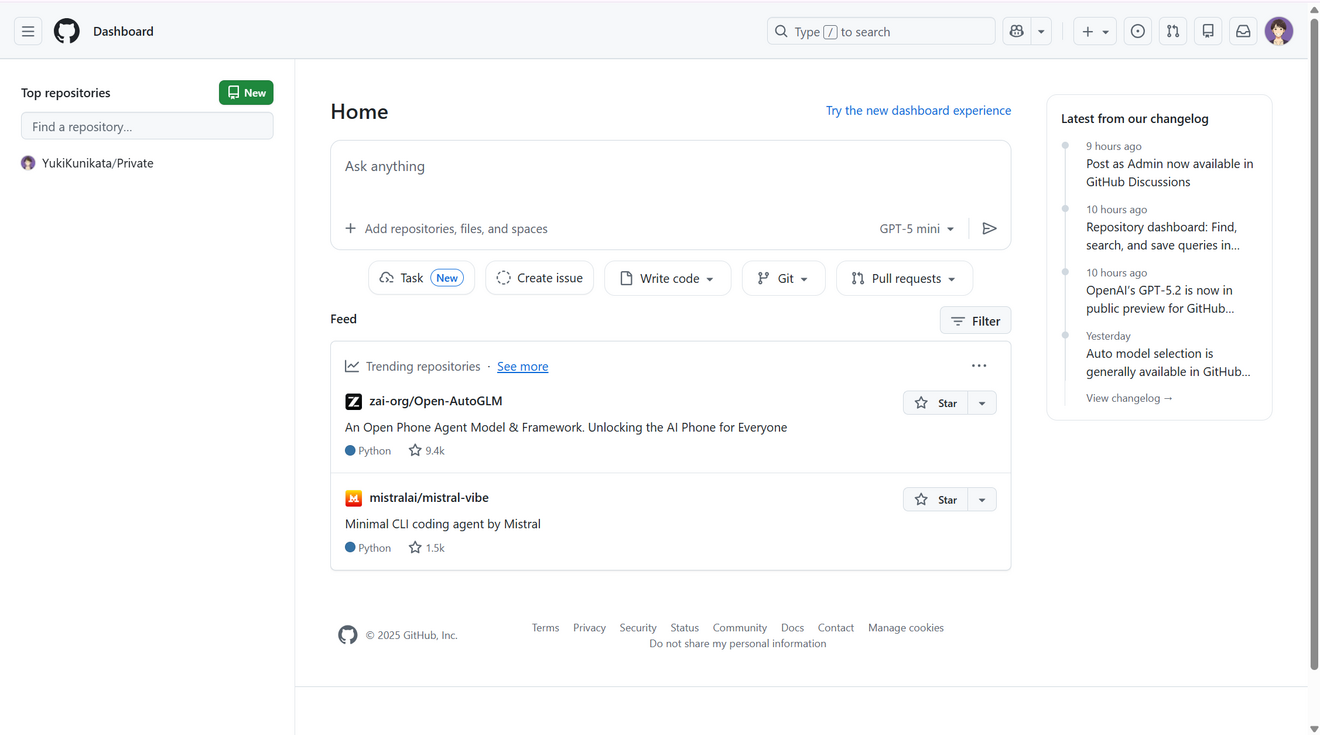Click the green New repository button
The height and width of the screenshot is (735, 1320).
tap(246, 92)
